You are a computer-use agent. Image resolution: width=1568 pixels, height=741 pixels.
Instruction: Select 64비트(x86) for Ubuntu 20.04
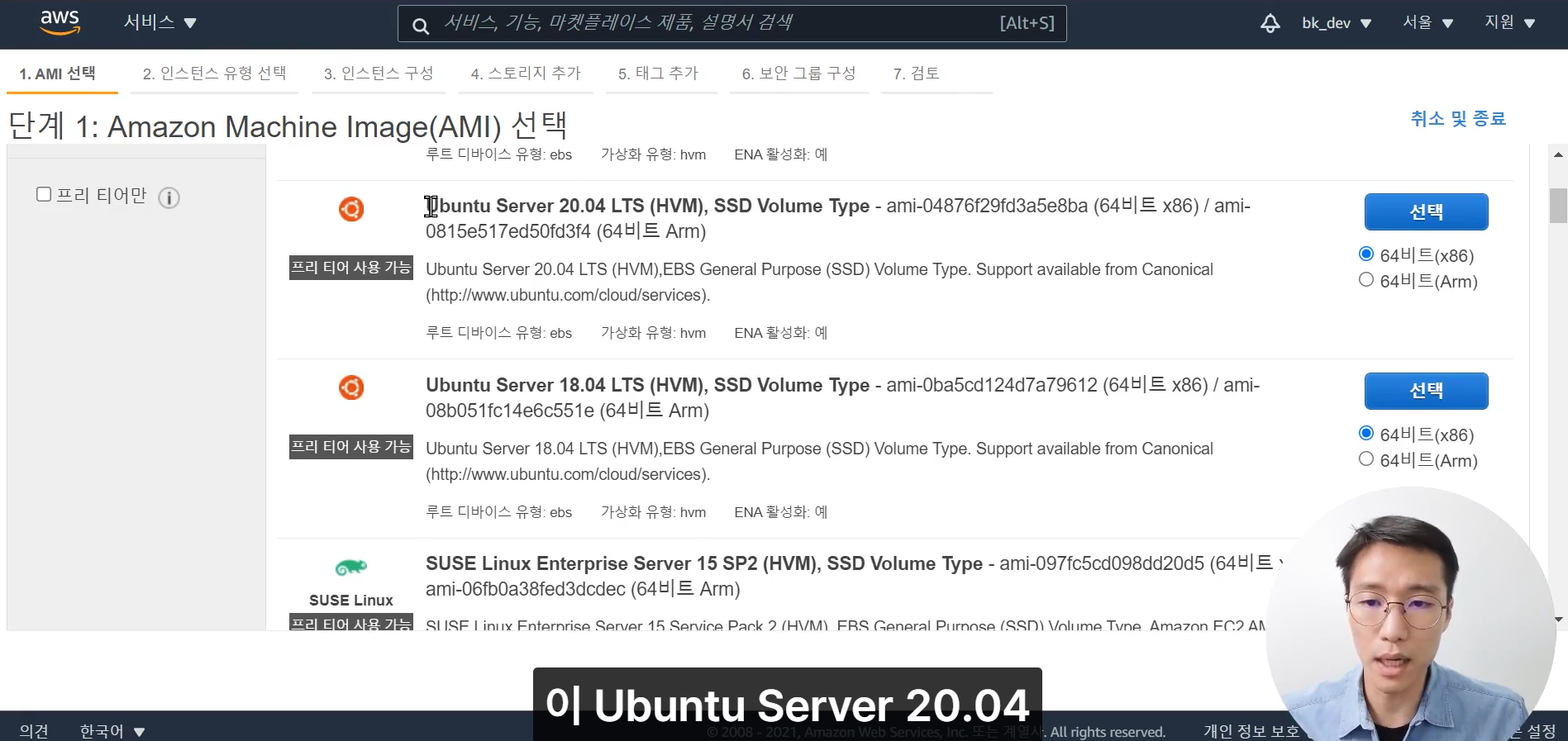click(1366, 254)
